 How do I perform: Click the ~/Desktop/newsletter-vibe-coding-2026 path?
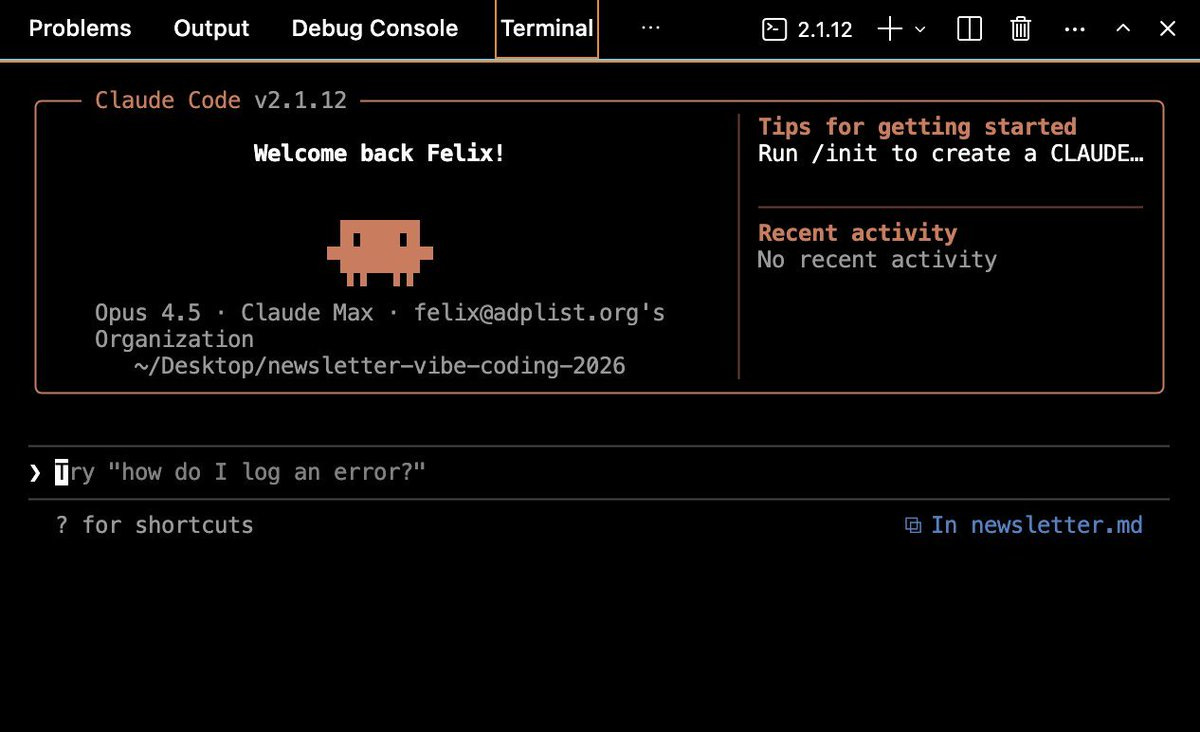coord(380,366)
